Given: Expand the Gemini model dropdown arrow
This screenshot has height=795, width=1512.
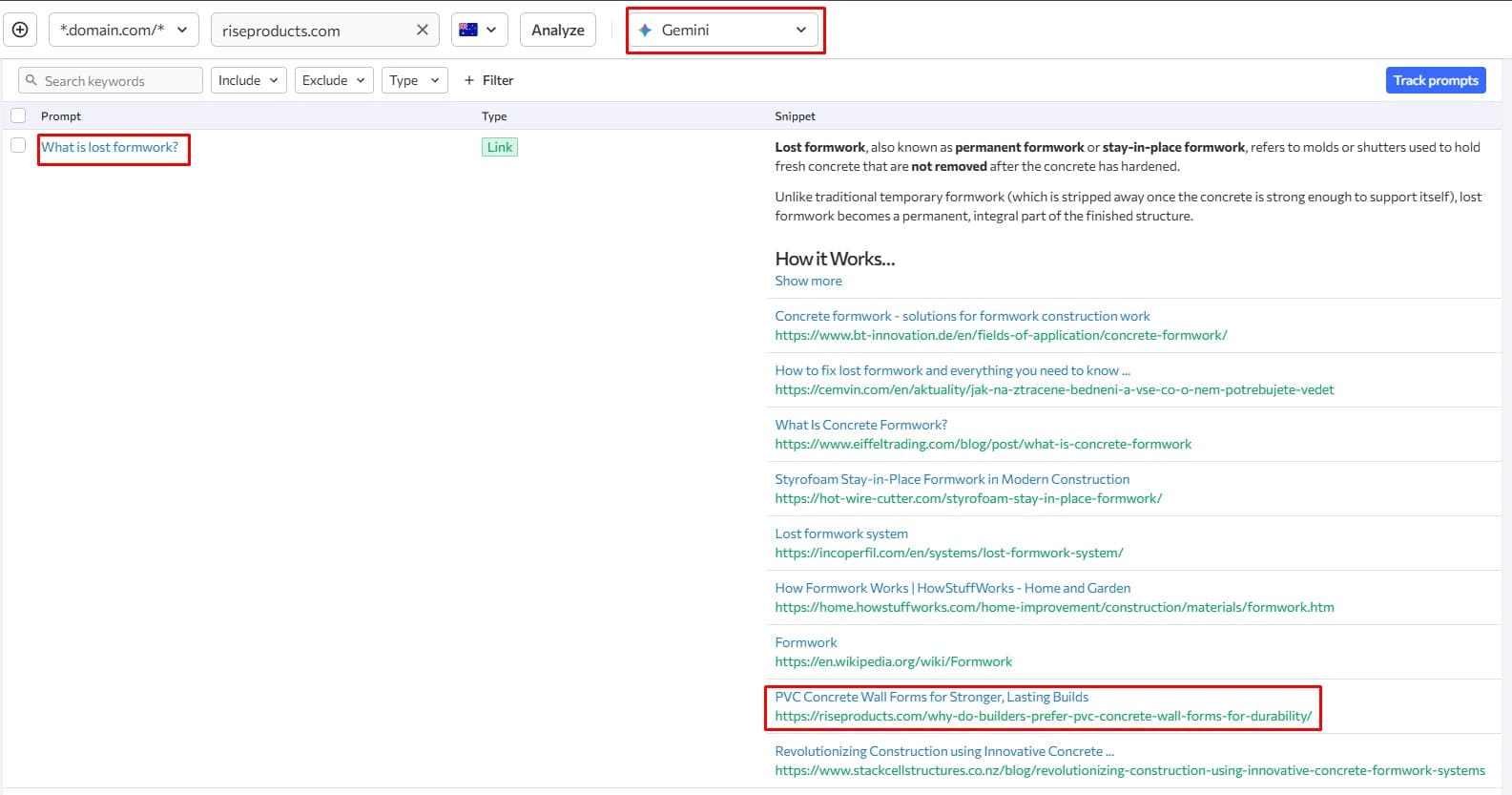Looking at the screenshot, I should [800, 31].
